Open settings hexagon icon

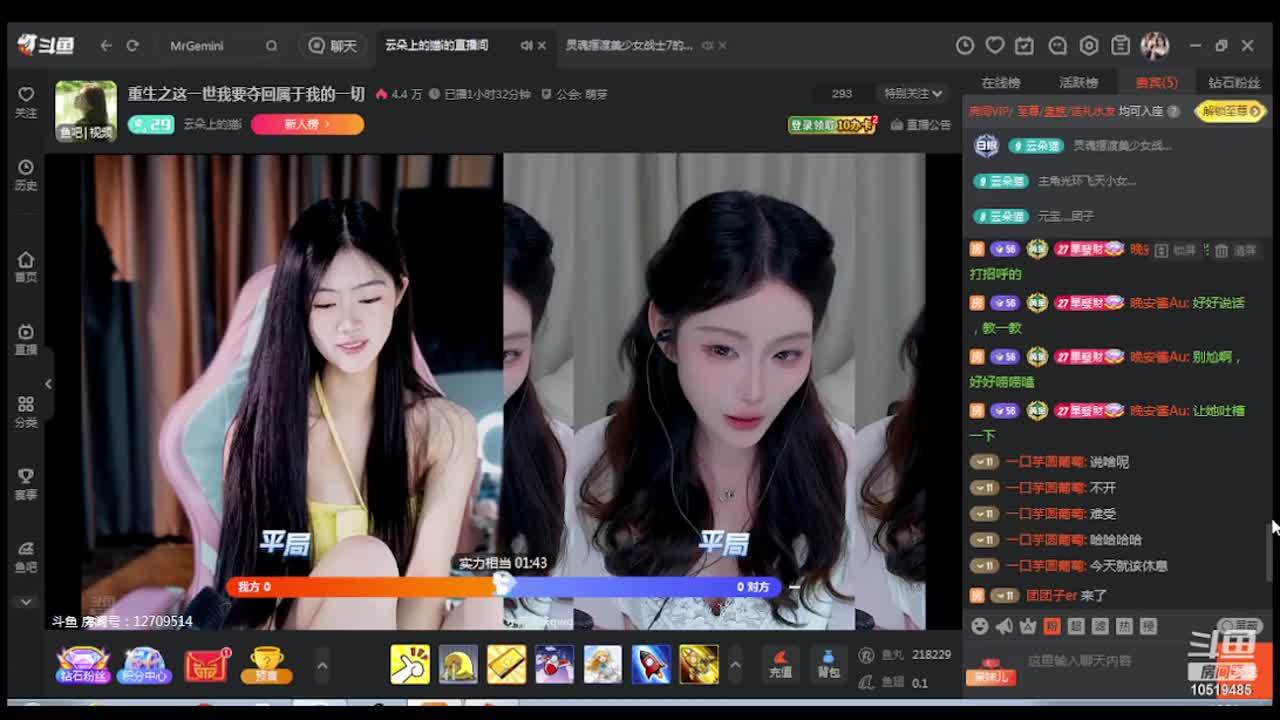[x=1089, y=45]
